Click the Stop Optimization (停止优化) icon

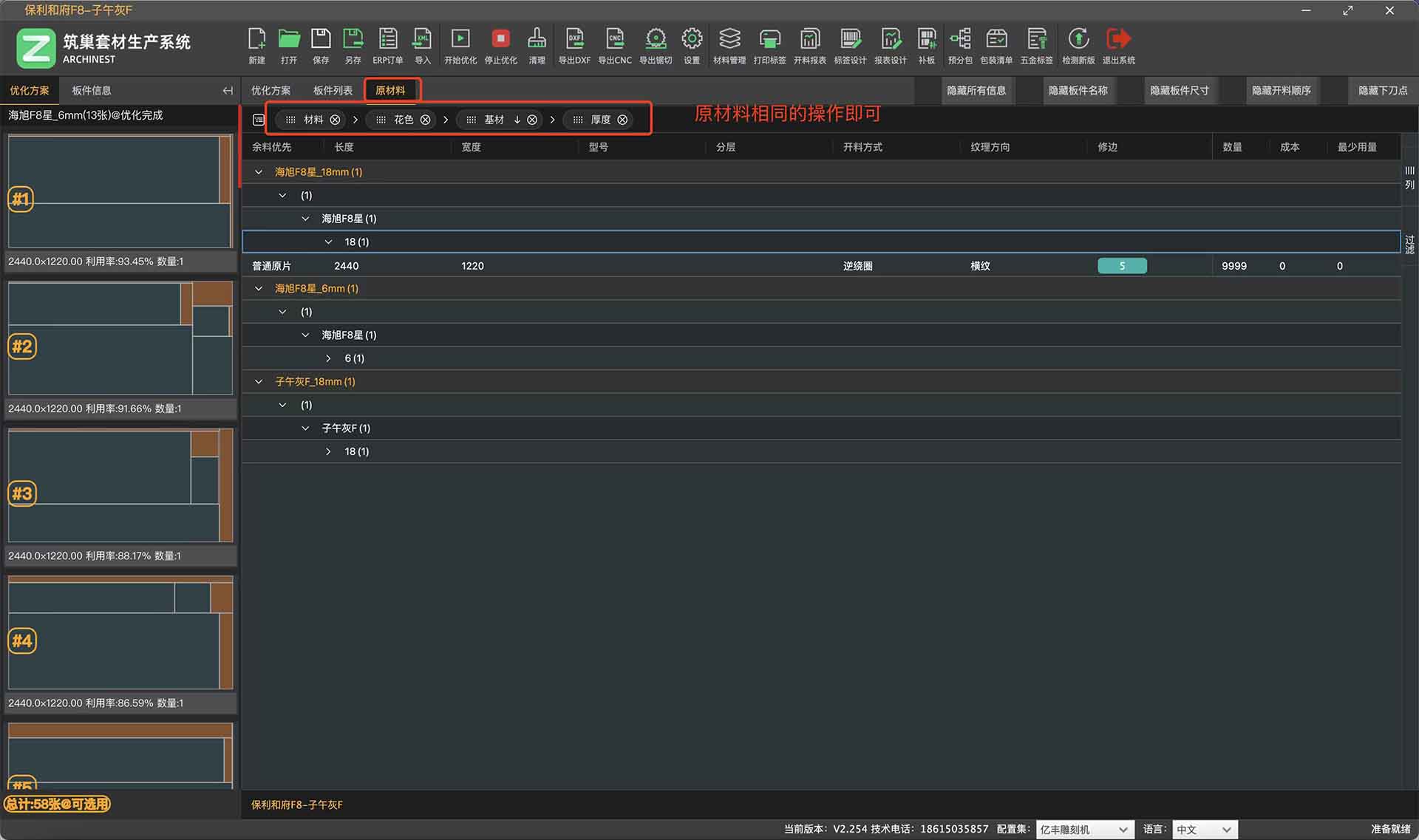point(500,39)
